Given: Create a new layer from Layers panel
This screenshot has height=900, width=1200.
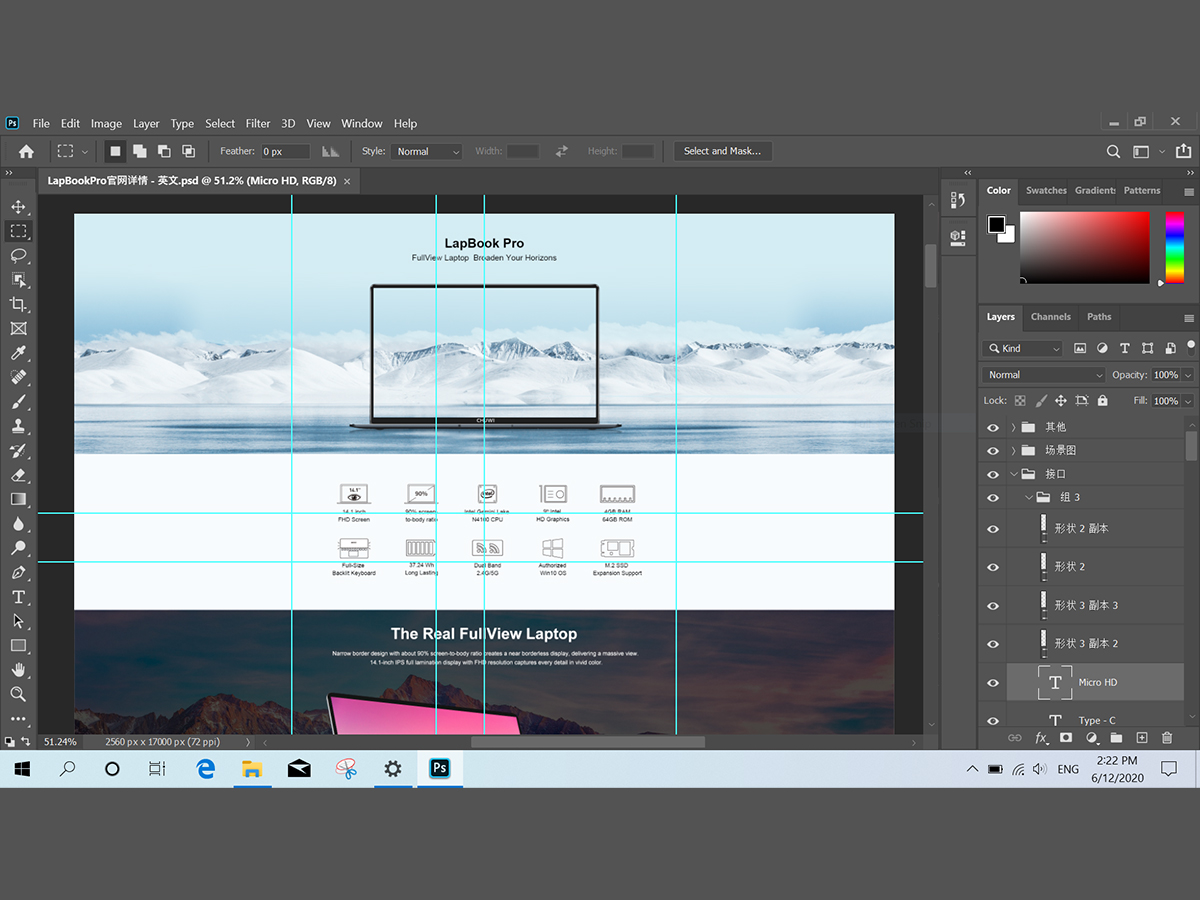Looking at the screenshot, I should [x=1141, y=738].
